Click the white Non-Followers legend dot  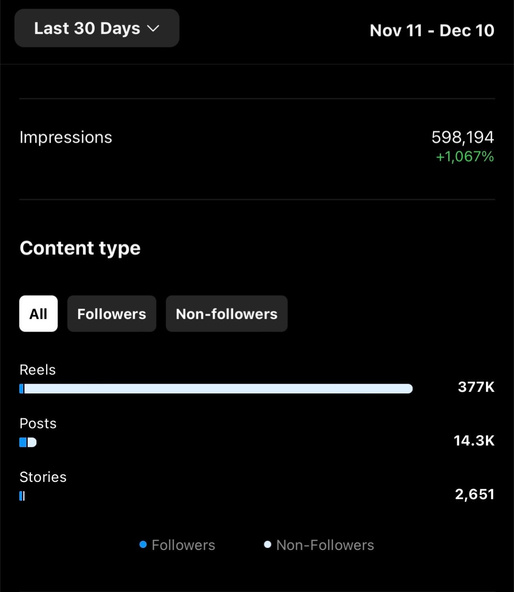click(x=267, y=544)
